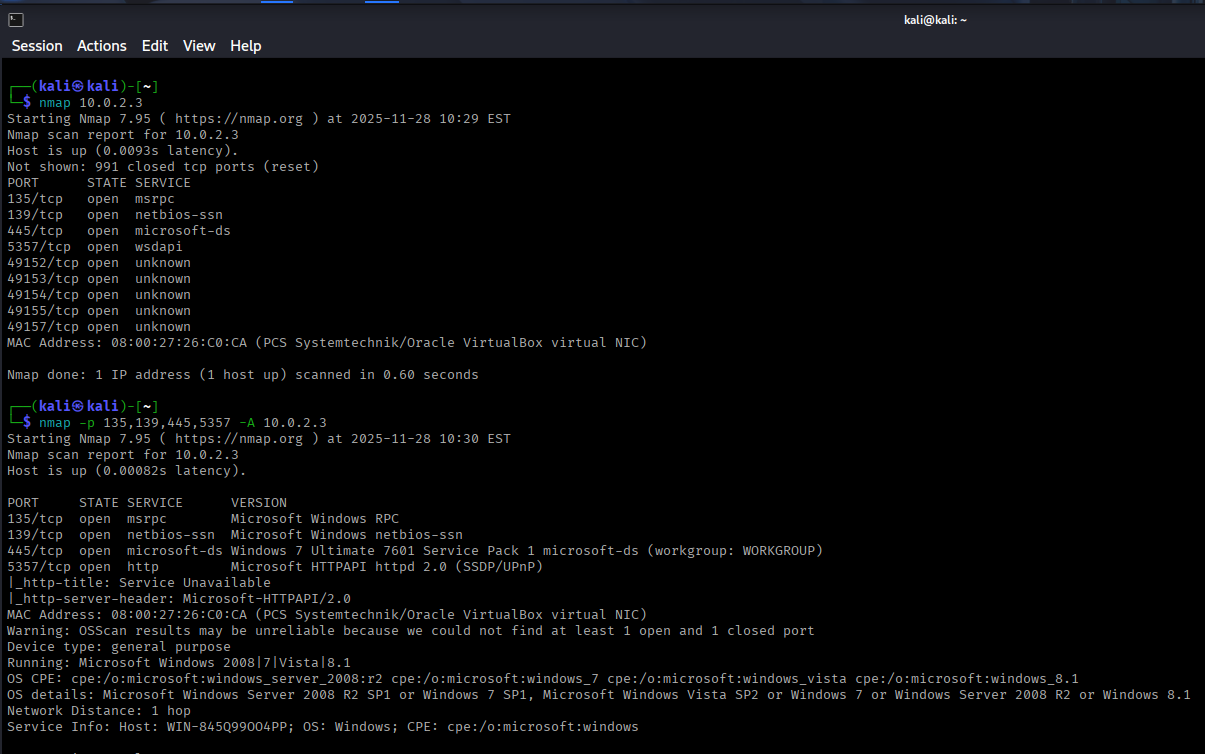Click "Nmap done: 1 IP address (1 host up)" line

[x=243, y=375]
